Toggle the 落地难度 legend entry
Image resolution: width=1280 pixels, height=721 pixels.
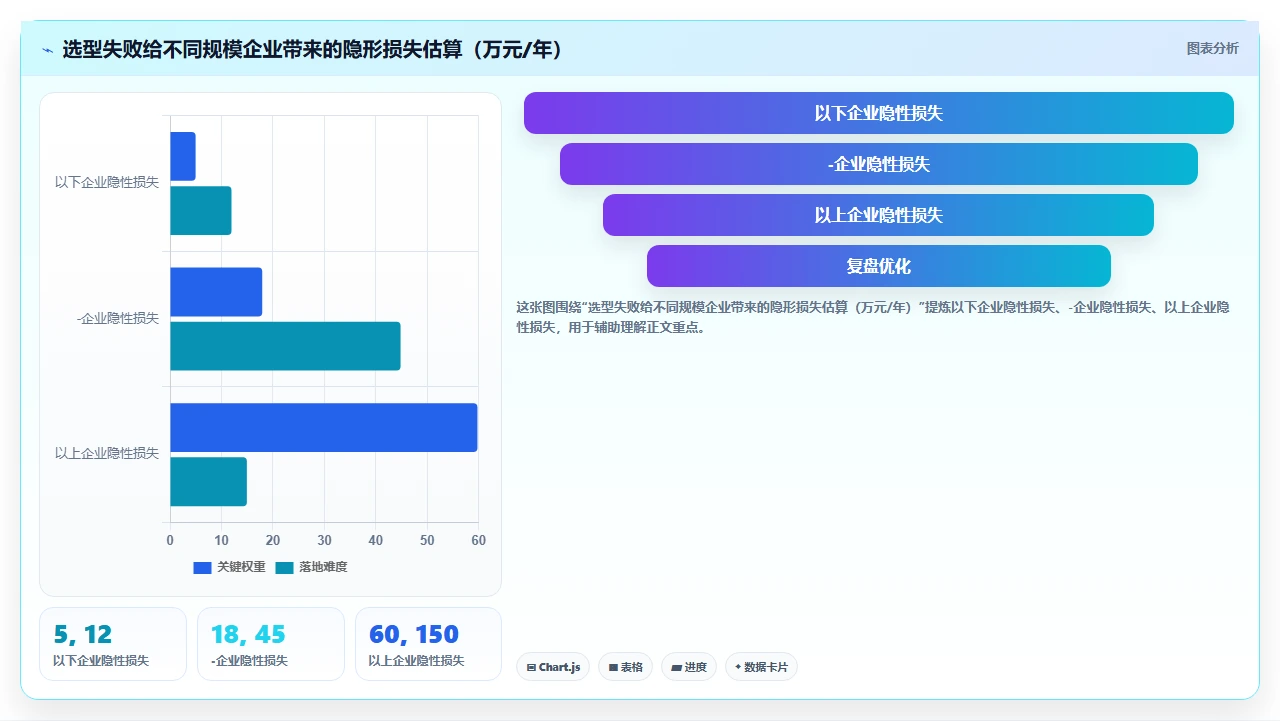click(x=311, y=567)
